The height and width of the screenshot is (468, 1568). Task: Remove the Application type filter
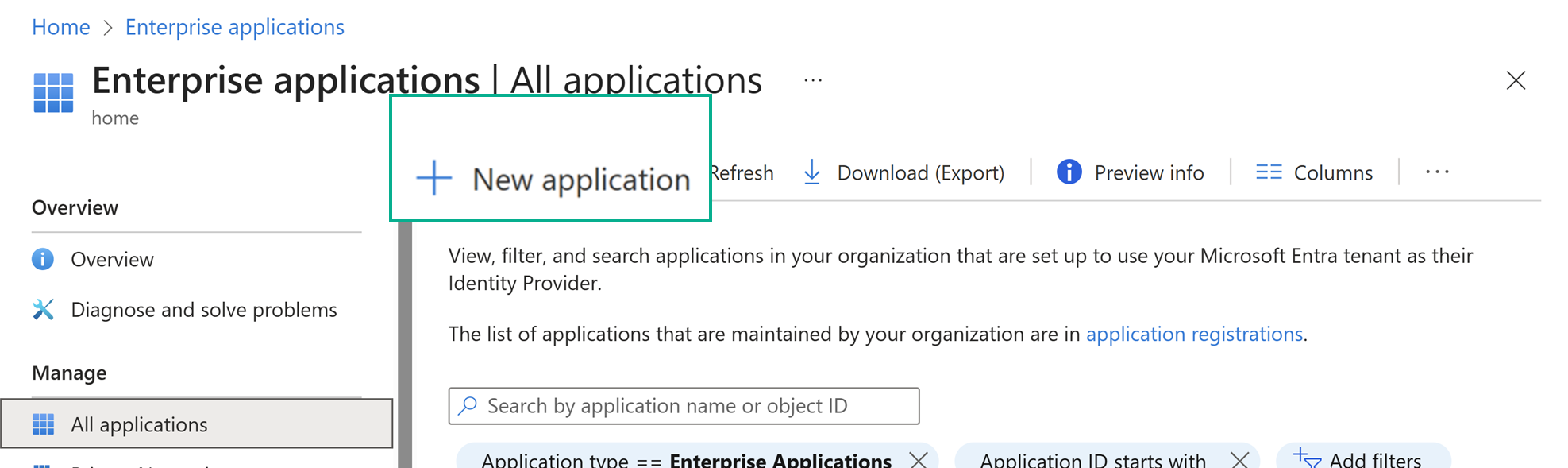[919, 459]
